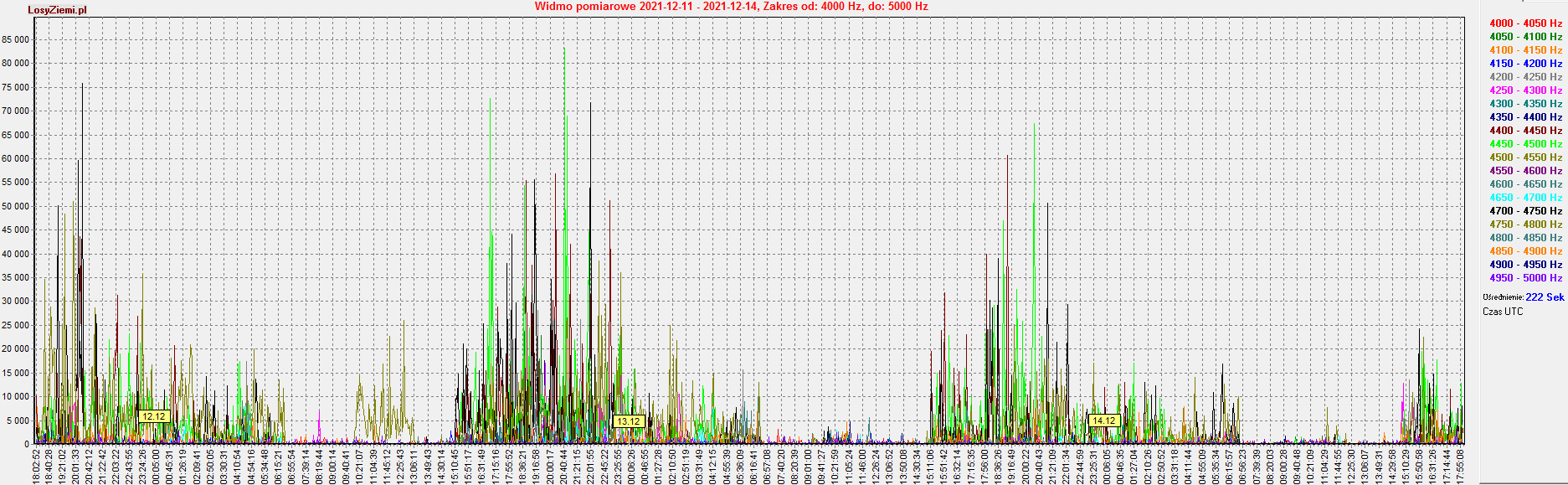Screen dimensions: 1568x485
Task: Click the Uśrednienie 222 Sek averaging value
Action: [x=1544, y=297]
